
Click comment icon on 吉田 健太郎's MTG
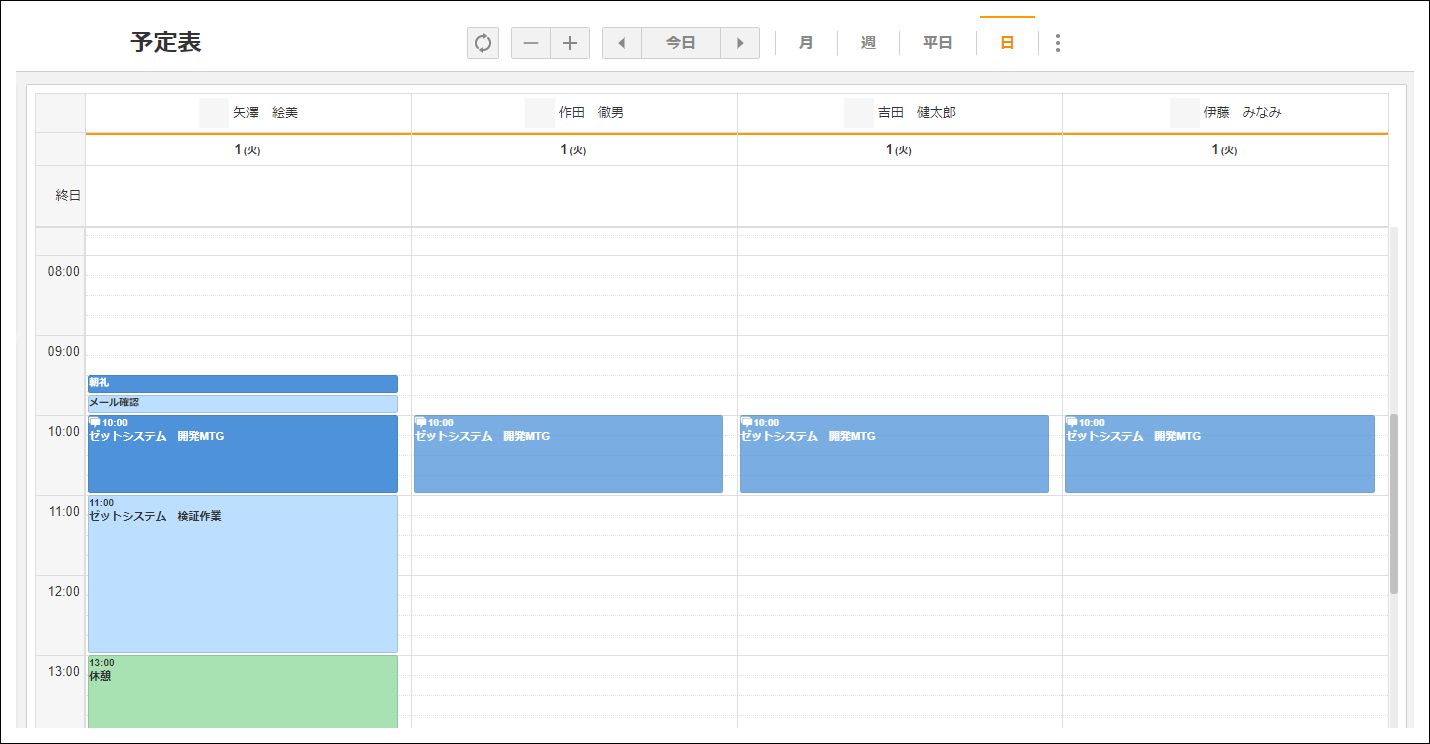pyautogui.click(x=747, y=422)
